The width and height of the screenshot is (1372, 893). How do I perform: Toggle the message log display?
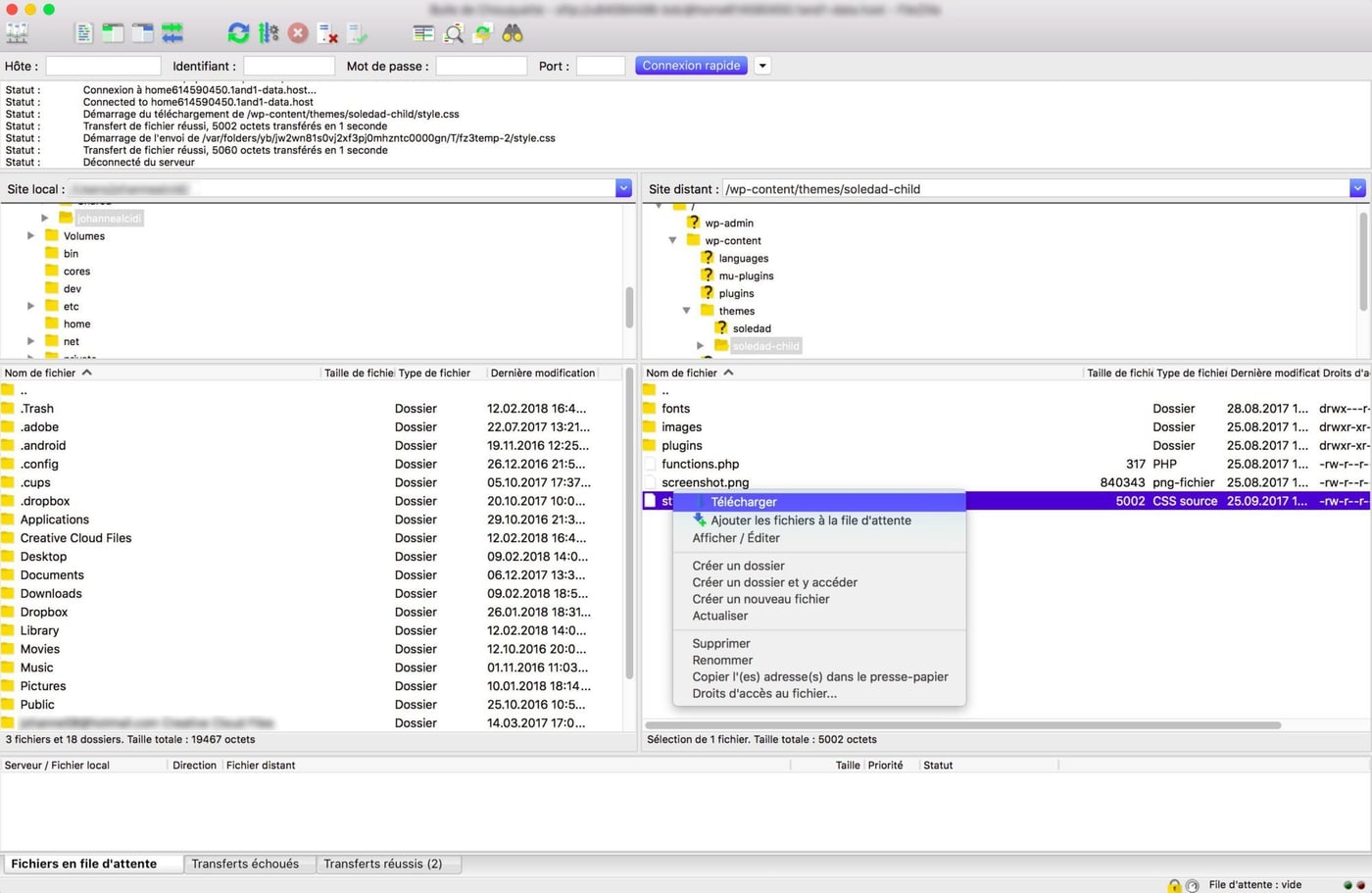click(x=84, y=32)
